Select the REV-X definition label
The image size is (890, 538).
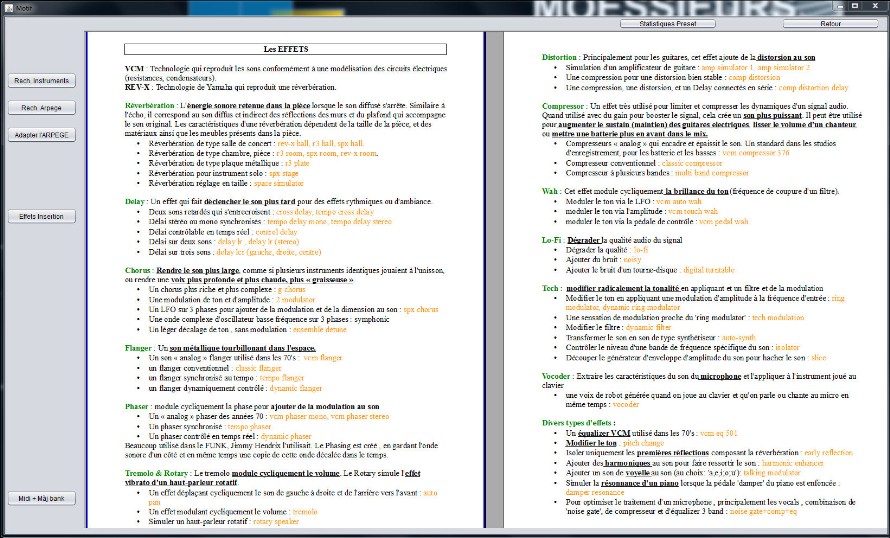coord(137,87)
